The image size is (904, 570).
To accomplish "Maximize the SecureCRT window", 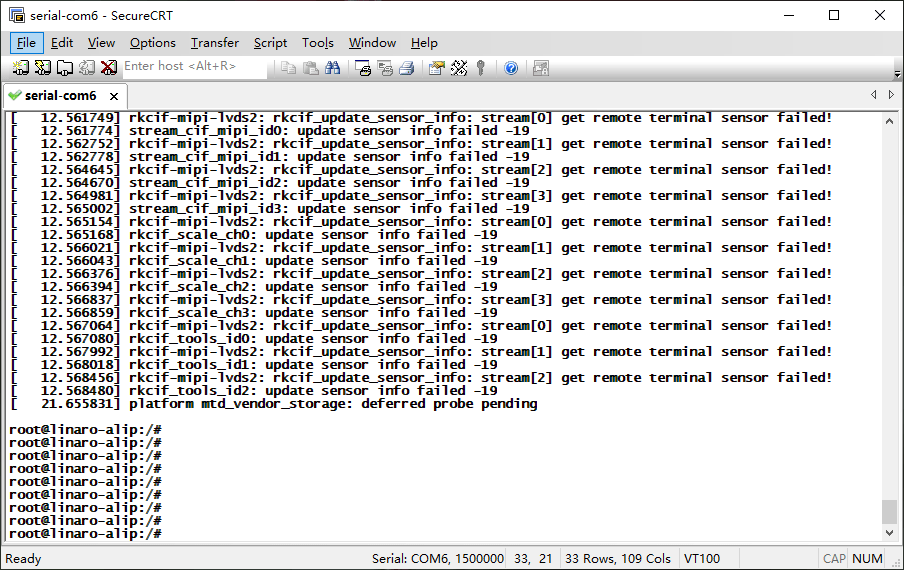I will coord(834,16).
